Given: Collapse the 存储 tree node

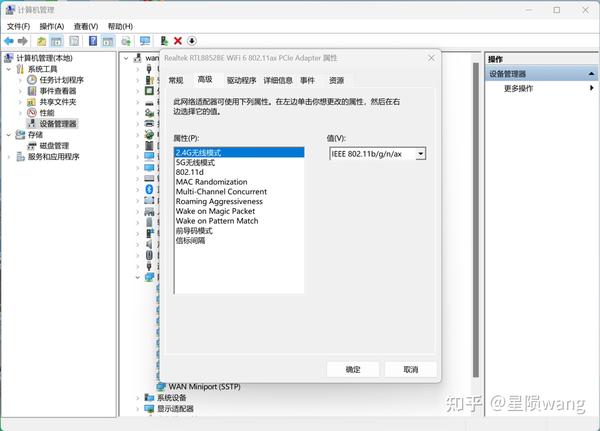Looking at the screenshot, I should tap(9, 135).
